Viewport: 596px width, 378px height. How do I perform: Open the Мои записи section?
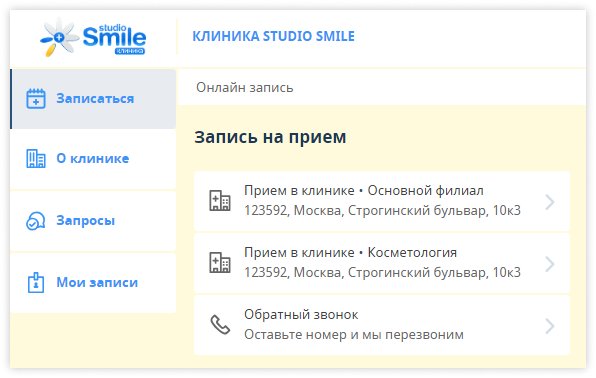click(93, 283)
